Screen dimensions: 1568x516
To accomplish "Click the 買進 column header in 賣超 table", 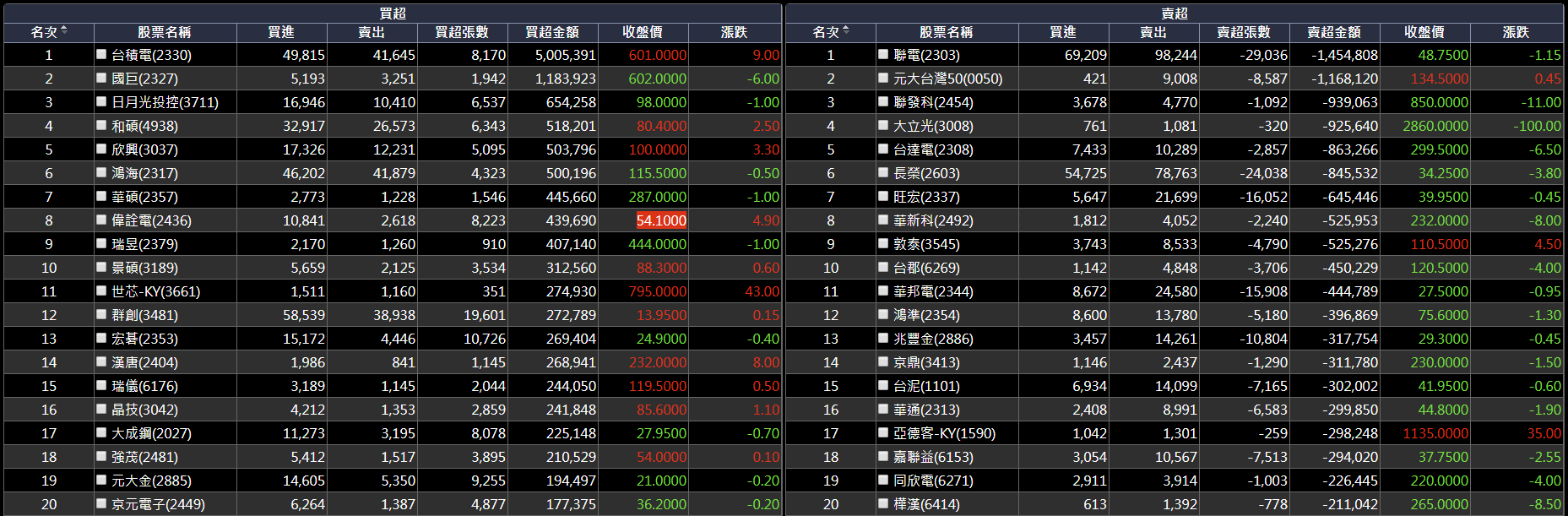I will click(1063, 32).
